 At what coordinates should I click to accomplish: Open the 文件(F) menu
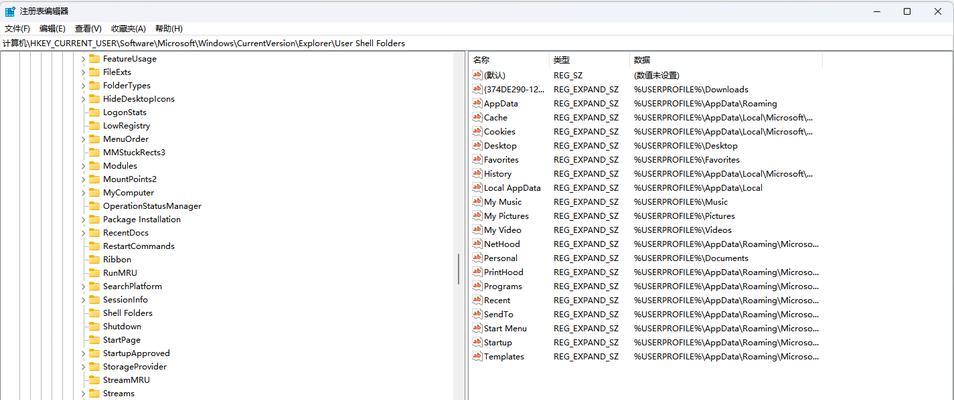[x=17, y=29]
